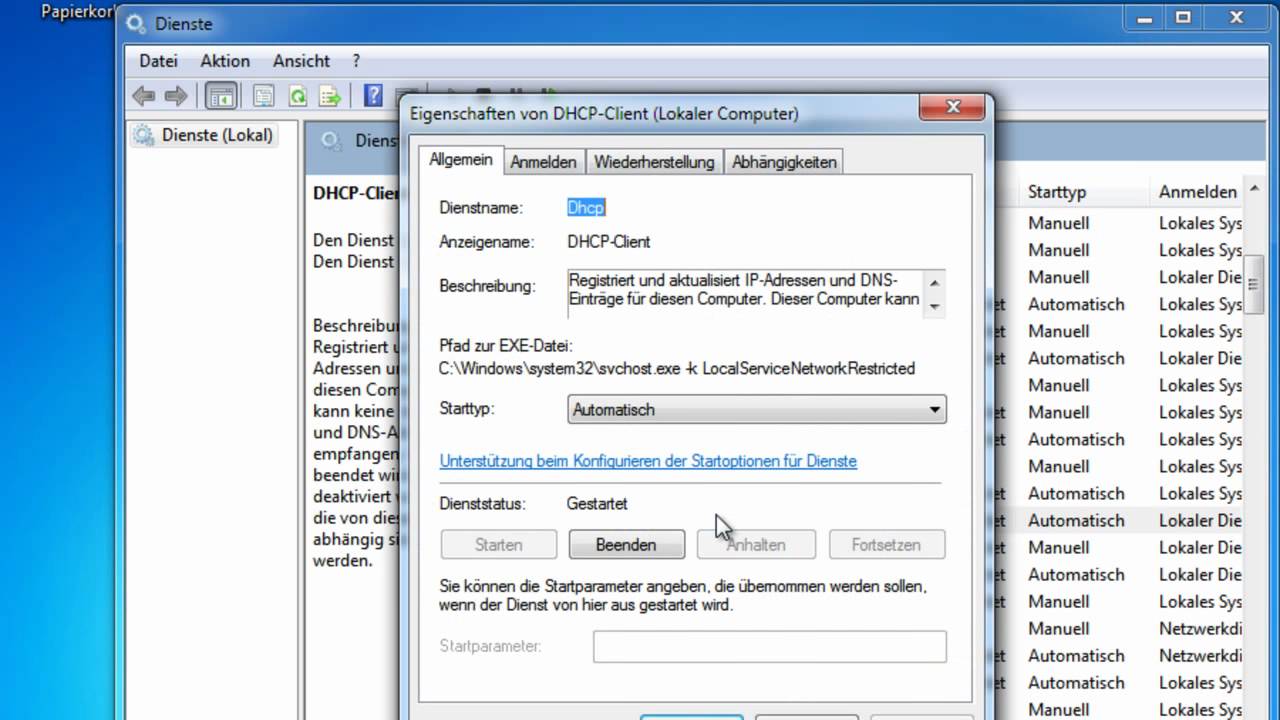The height and width of the screenshot is (720, 1280).
Task: Refresh the services list using the green refresh icon
Action: (x=297, y=96)
